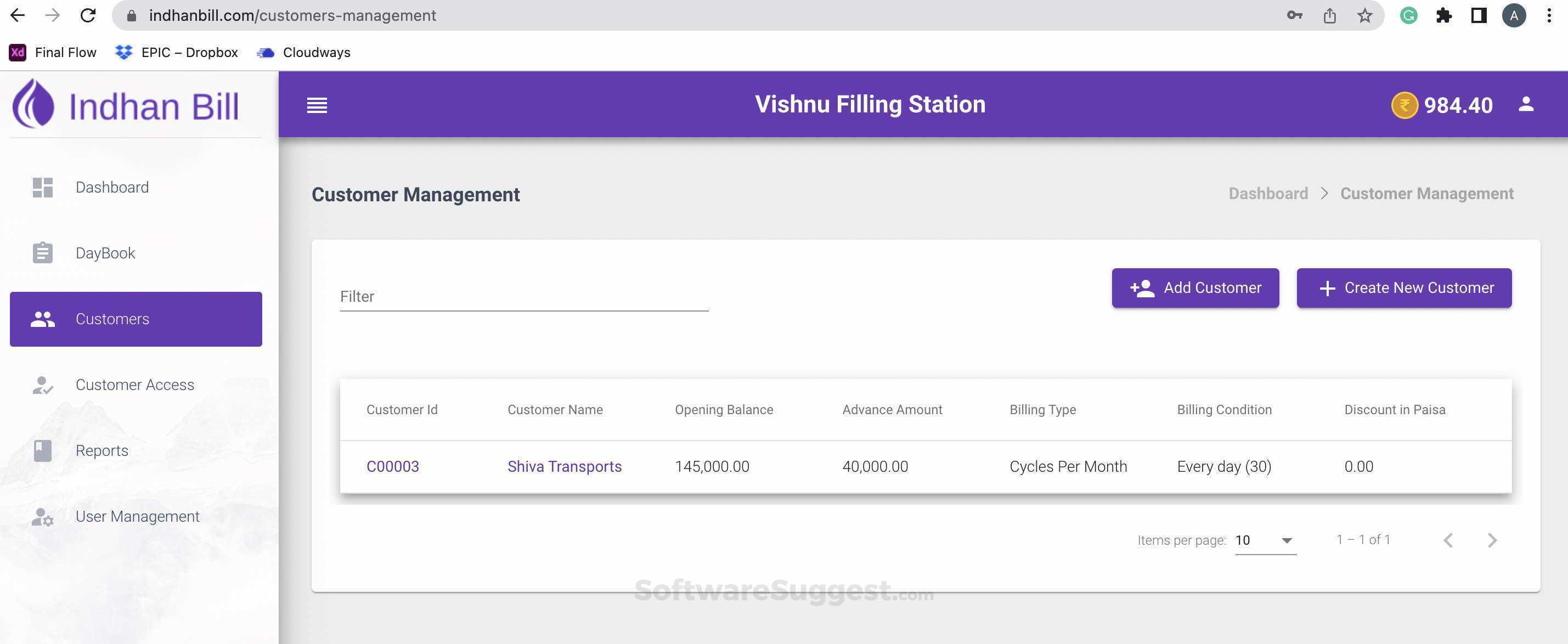Screen dimensions: 1568x644
Task: Bookmark page with the star icon
Action: tap(1364, 16)
